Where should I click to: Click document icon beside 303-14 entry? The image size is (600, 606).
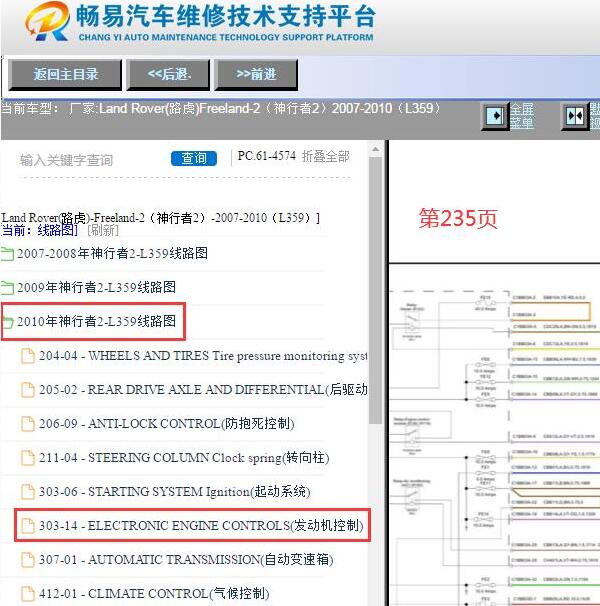tap(27, 526)
